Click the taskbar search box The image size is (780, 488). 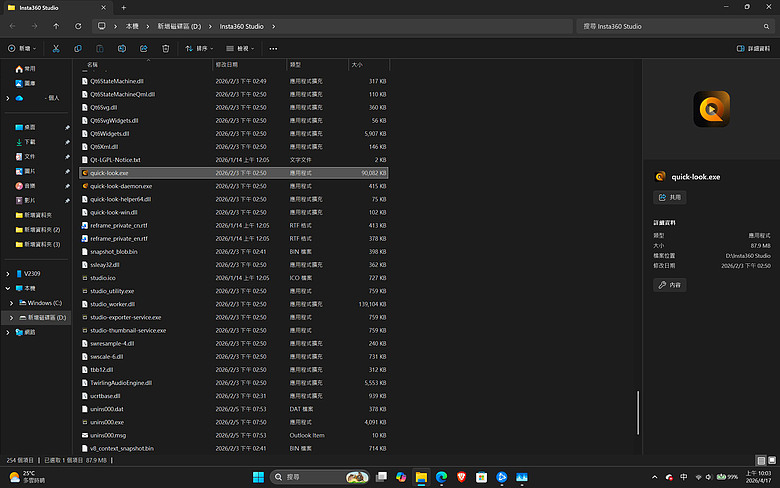tap(319, 477)
